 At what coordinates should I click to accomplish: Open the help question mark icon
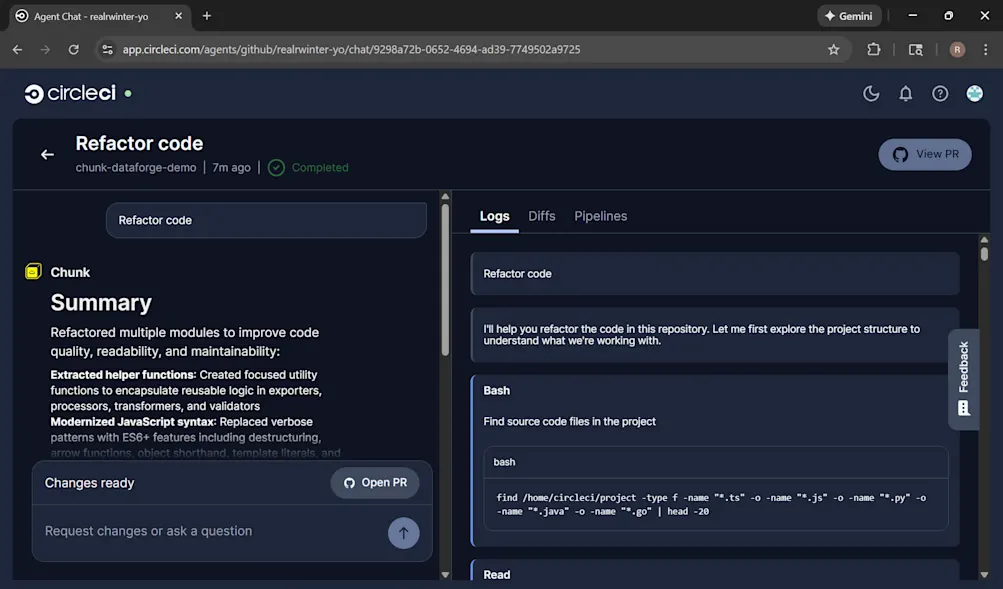[x=940, y=93]
